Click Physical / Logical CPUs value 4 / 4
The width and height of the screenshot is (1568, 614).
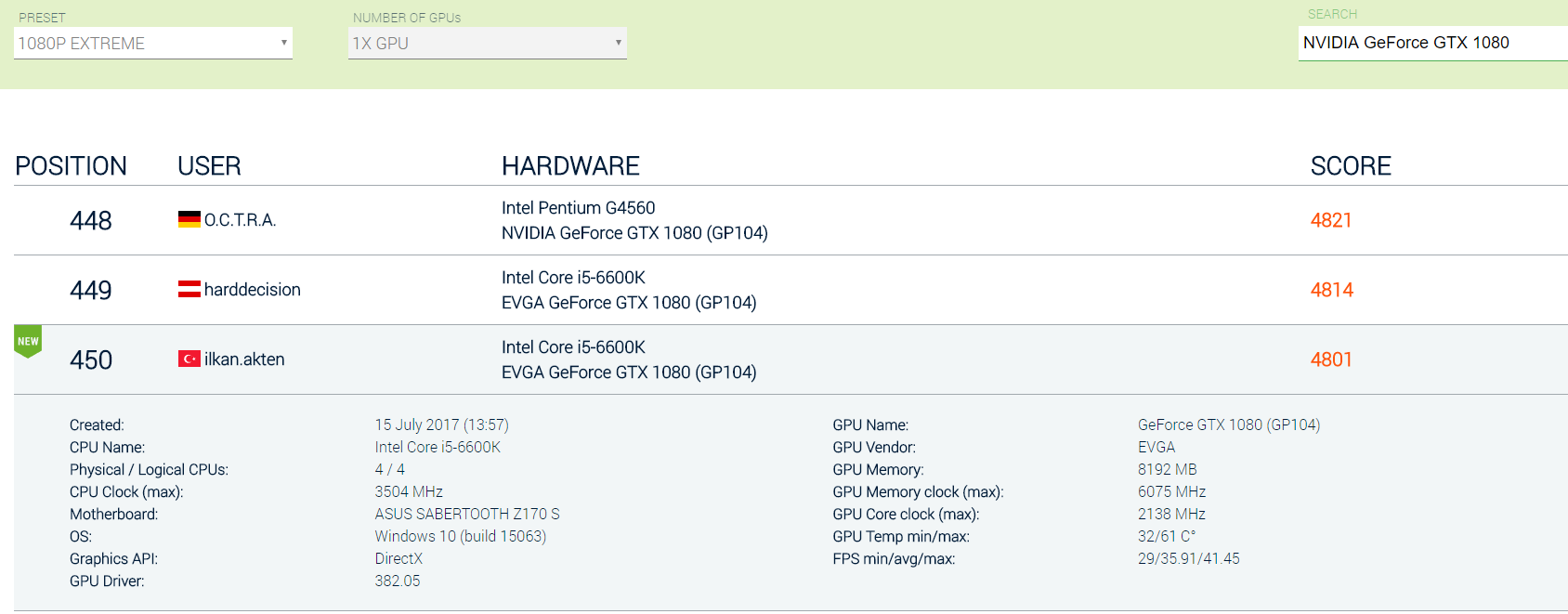tap(390, 469)
